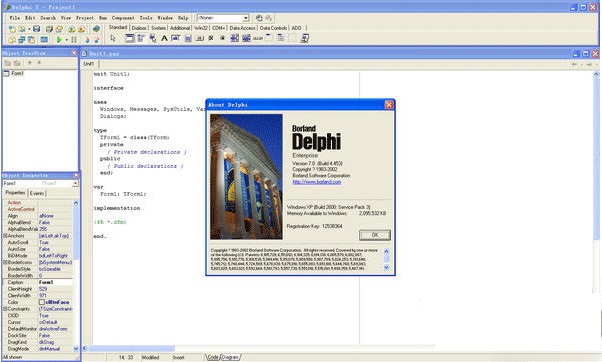
Task: Click OK in the About Delphi dialog
Action: point(375,235)
